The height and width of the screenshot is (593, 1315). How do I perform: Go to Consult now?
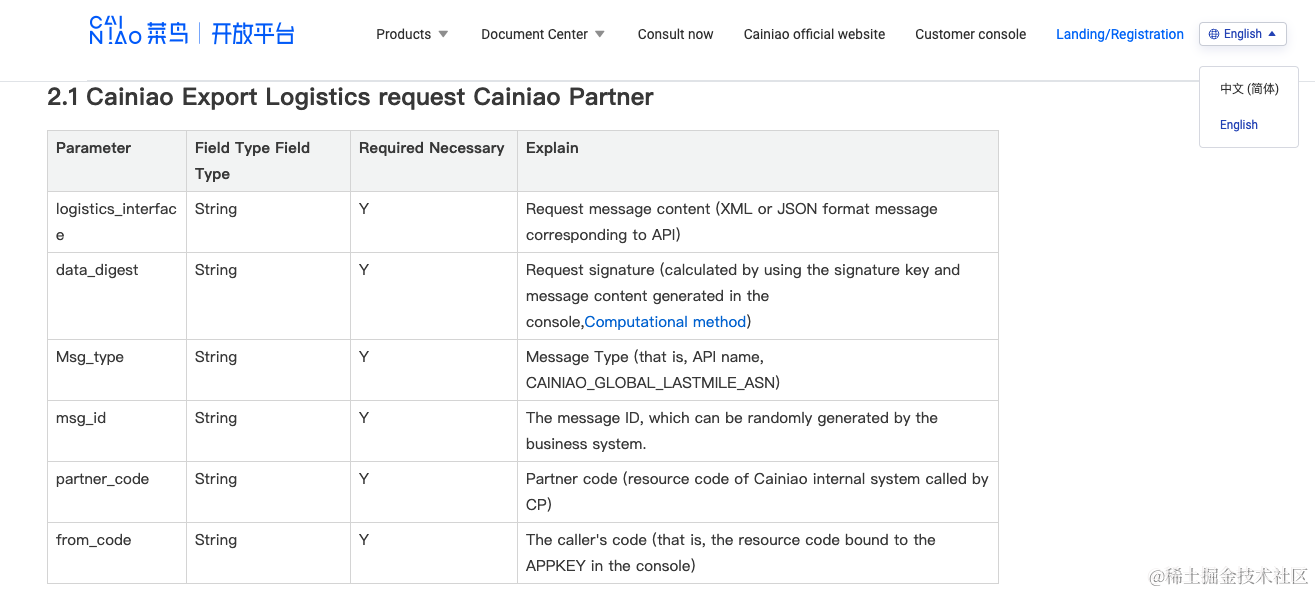tap(675, 34)
